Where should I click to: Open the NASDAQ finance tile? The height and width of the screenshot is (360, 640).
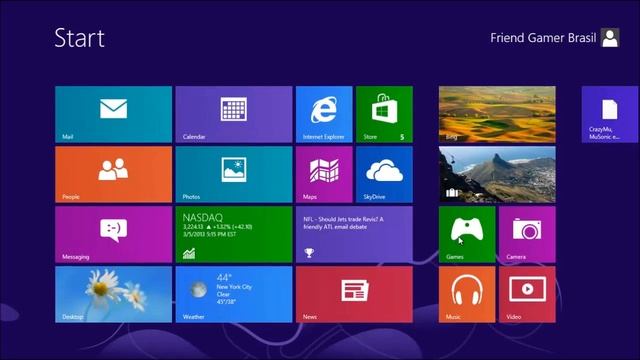(234, 234)
